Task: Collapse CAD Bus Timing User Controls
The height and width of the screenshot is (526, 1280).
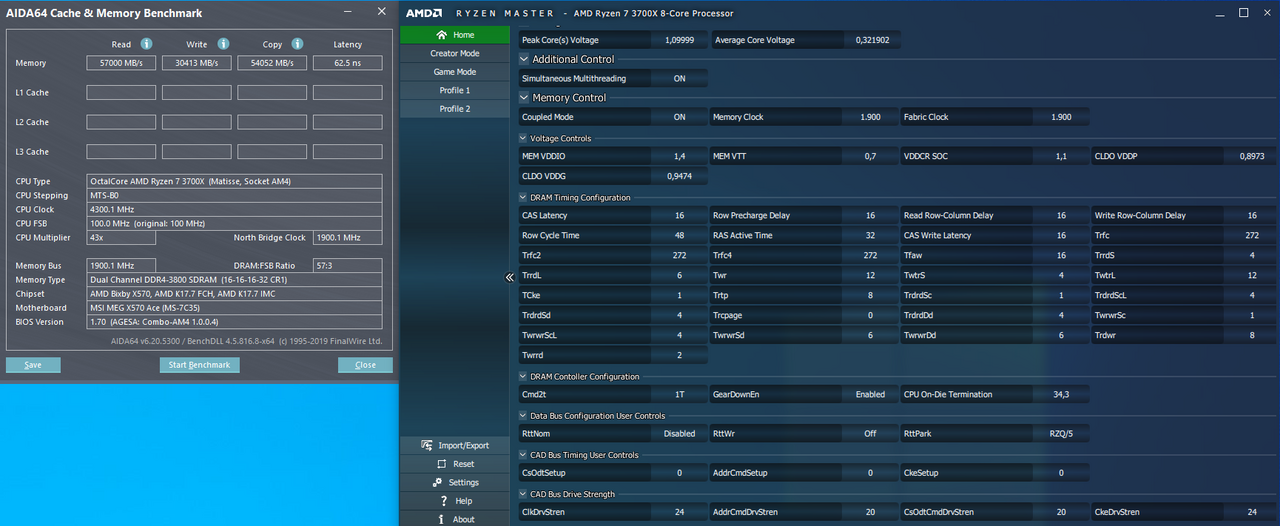Action: (523, 455)
